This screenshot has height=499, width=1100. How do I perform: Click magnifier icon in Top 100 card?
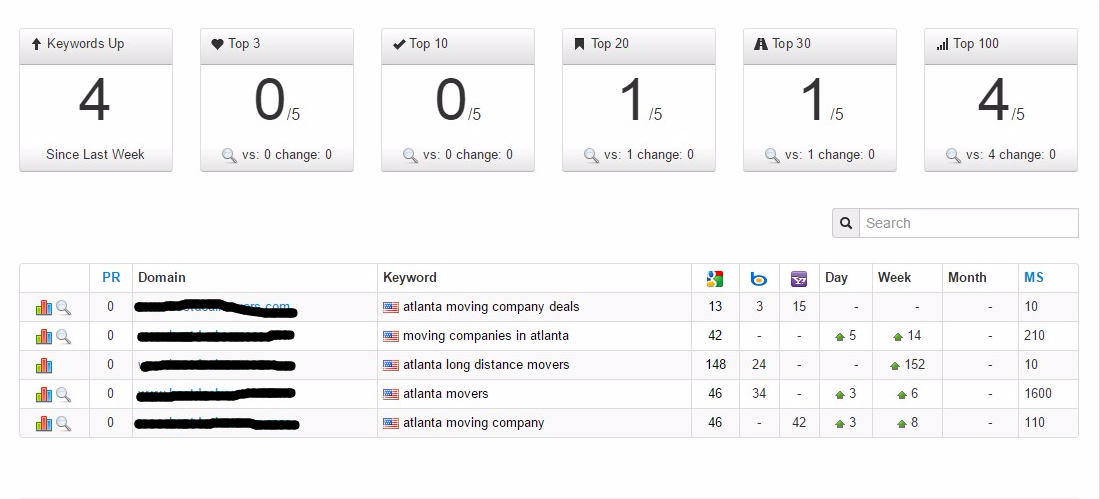tap(954, 155)
